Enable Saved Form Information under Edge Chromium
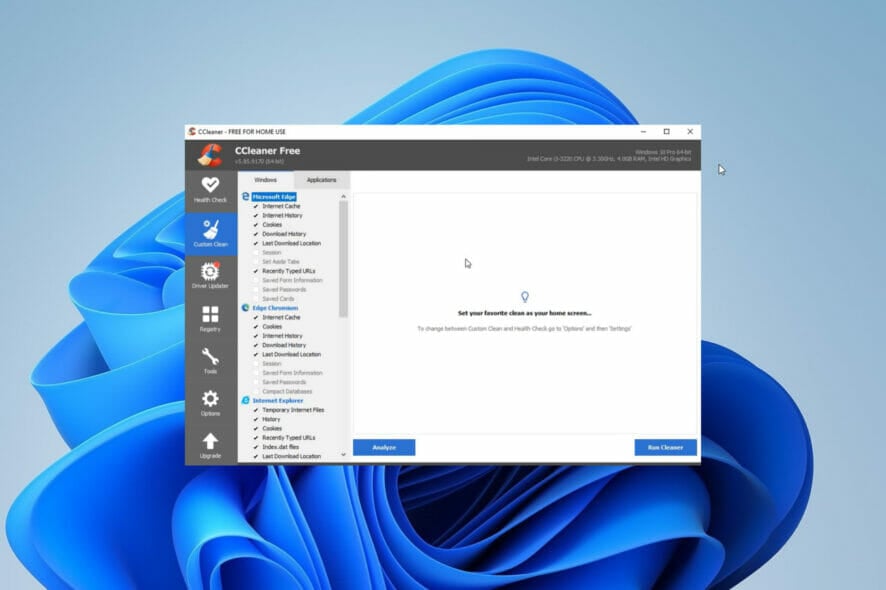The image size is (886, 590). click(256, 373)
